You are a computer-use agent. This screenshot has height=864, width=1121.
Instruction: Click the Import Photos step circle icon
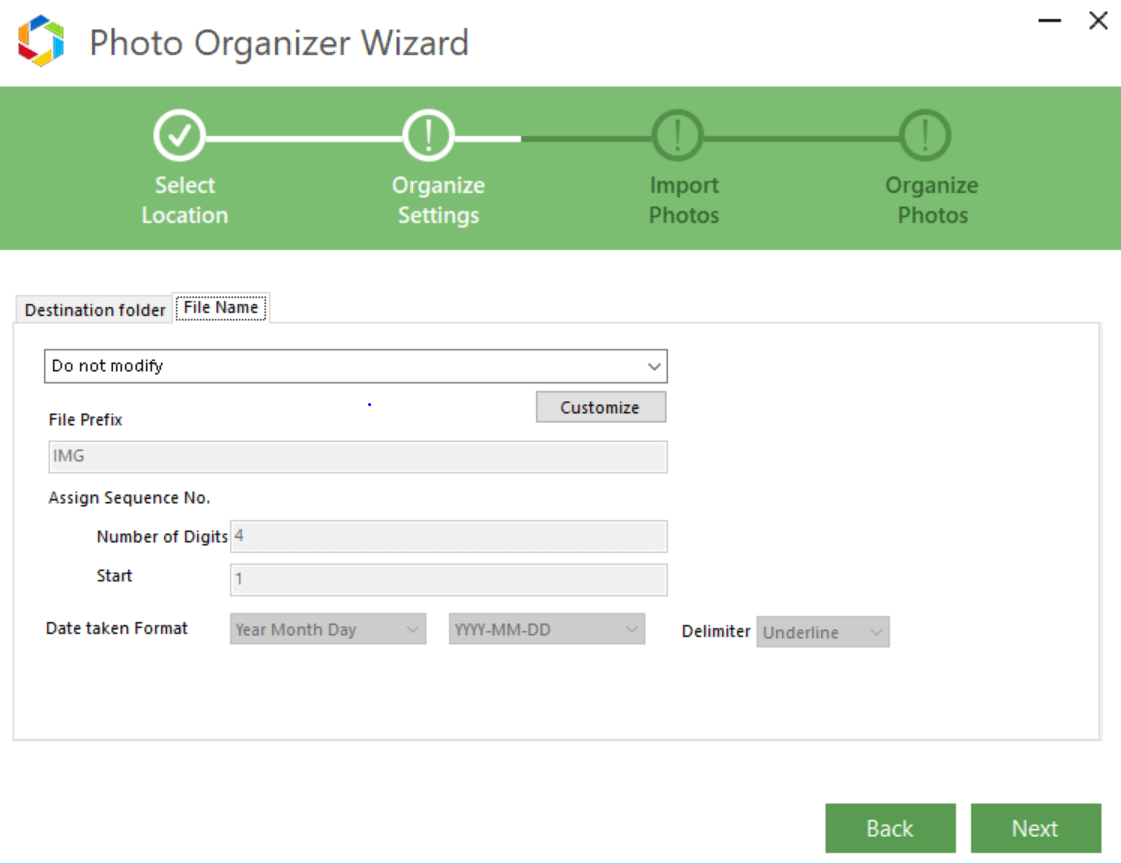click(x=677, y=135)
